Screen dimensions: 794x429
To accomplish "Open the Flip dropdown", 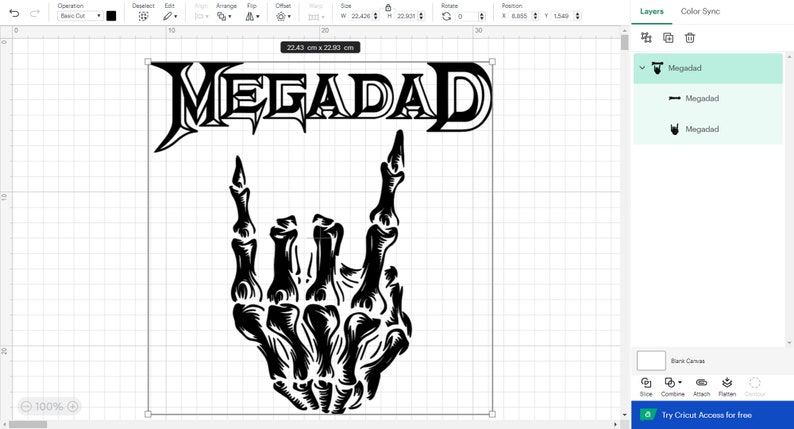I will coord(252,16).
